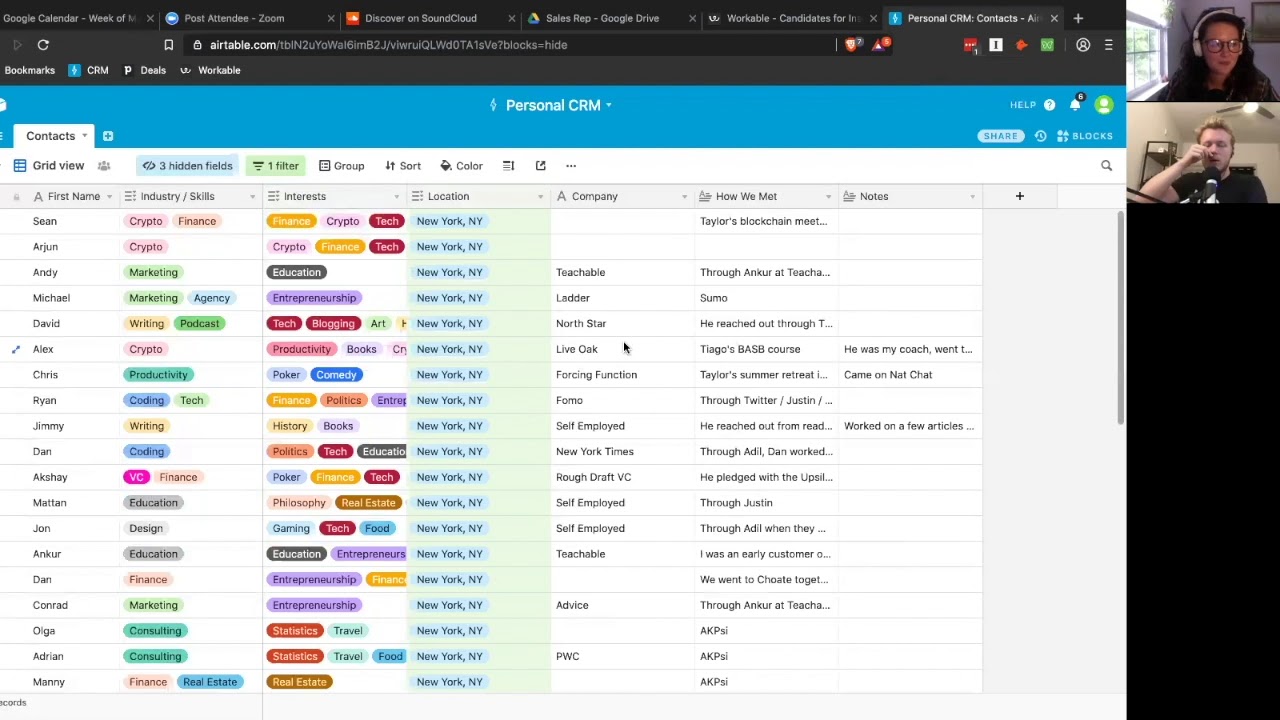
Task: Open the Sort options
Action: click(403, 166)
